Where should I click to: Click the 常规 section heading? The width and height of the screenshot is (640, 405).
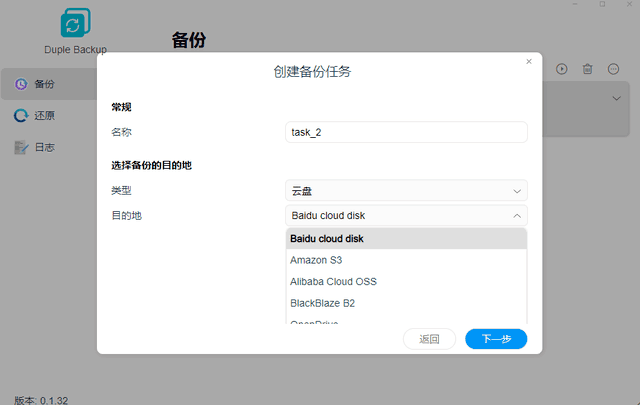click(121, 107)
